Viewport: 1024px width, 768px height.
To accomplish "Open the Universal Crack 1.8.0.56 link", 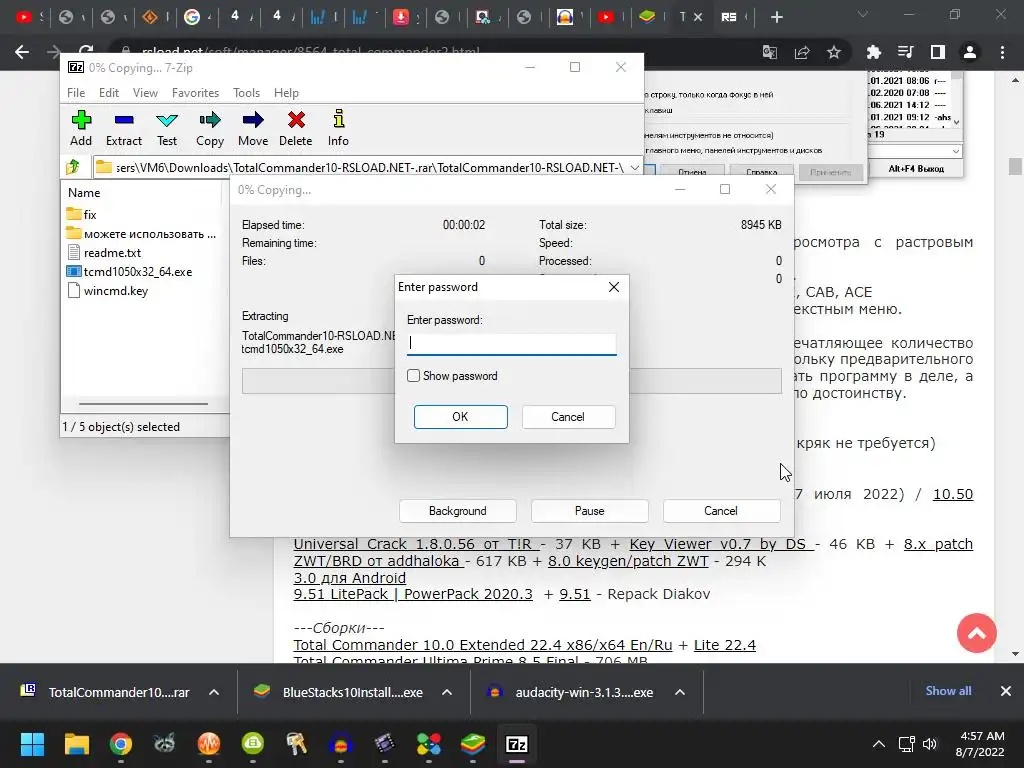I will (x=417, y=544).
